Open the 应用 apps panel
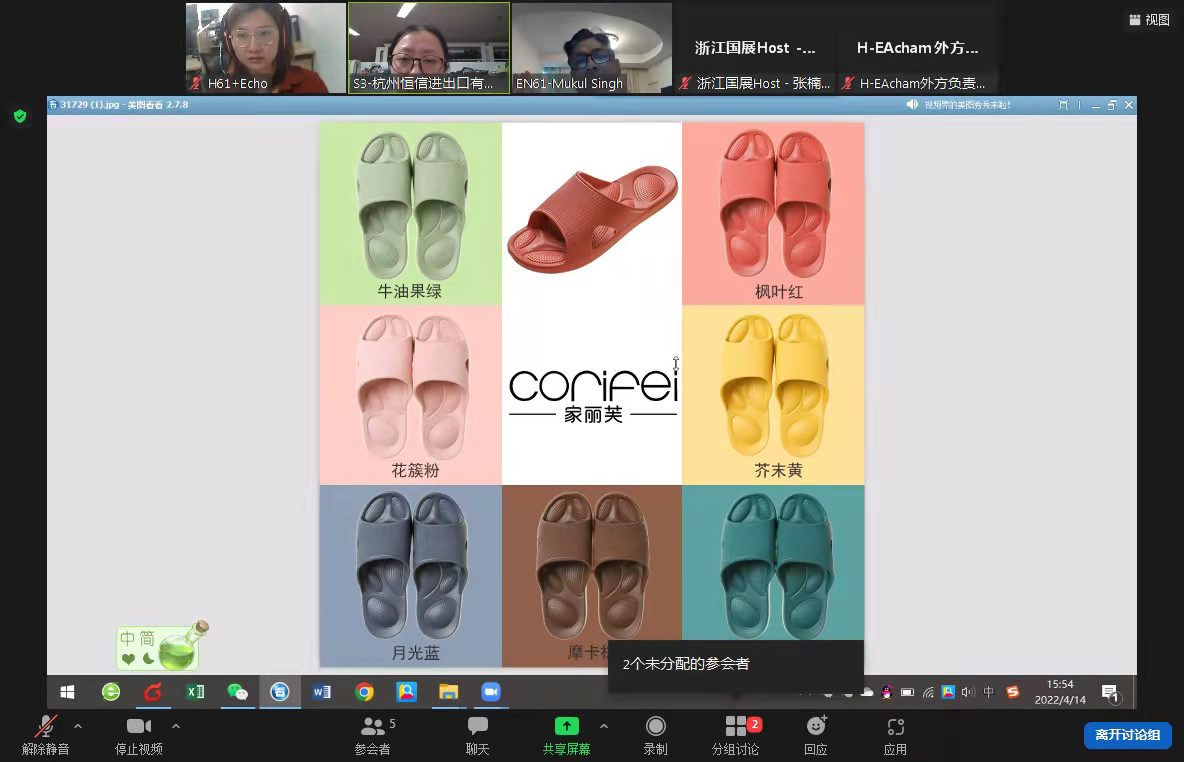The height and width of the screenshot is (762, 1184). pos(895,735)
